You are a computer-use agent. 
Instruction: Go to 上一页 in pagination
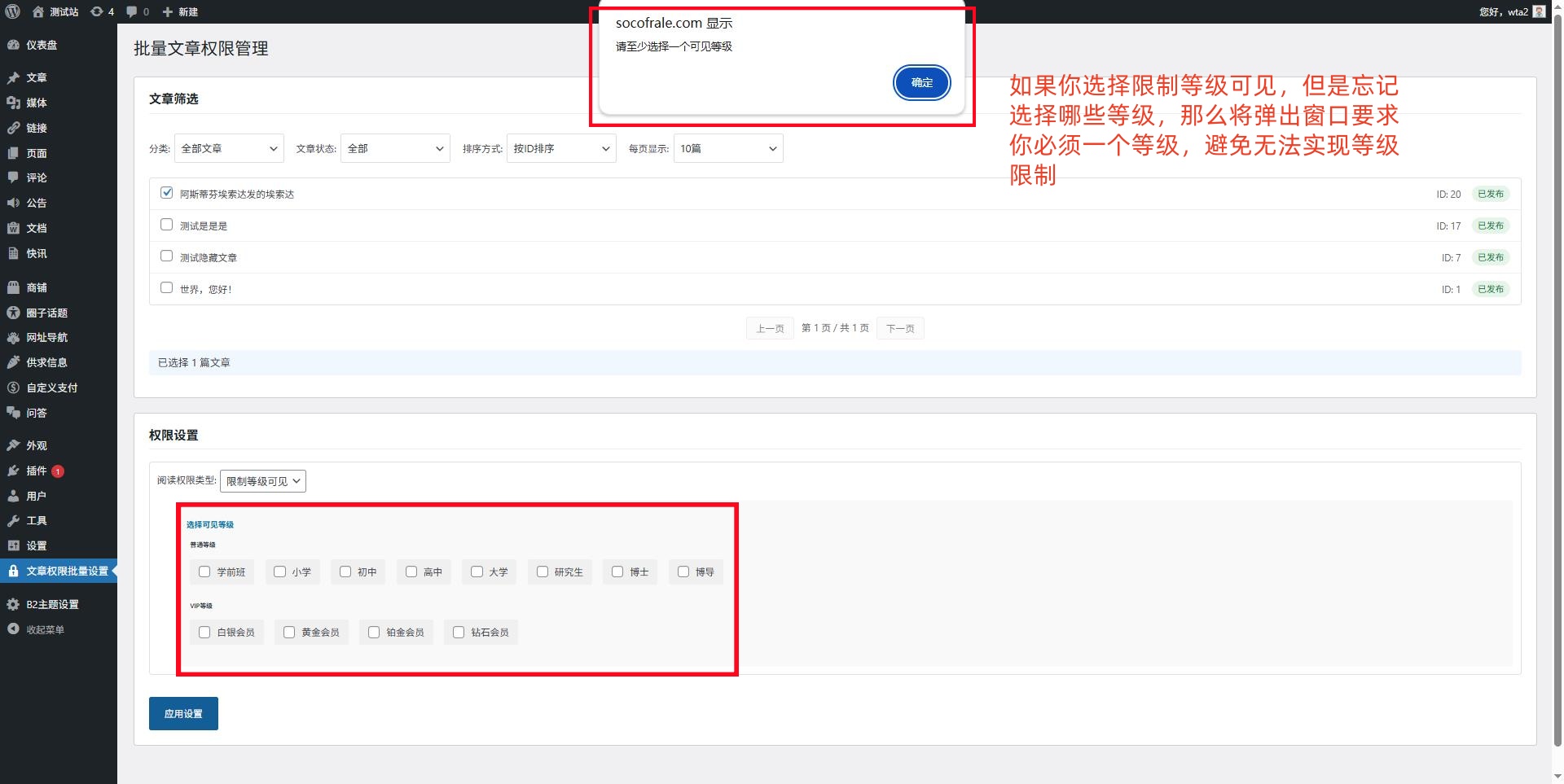pyautogui.click(x=770, y=328)
